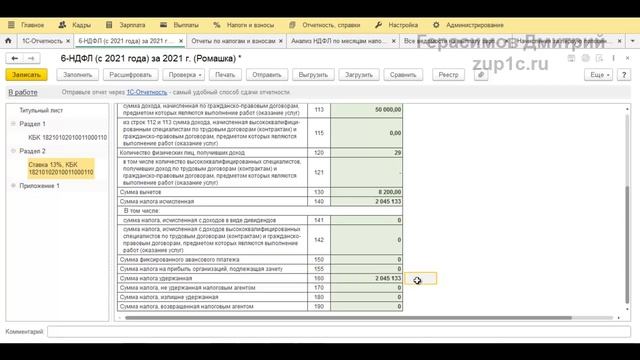Click the line 120 value 29
Viewport: 640px width, 360px height.
[366, 153]
